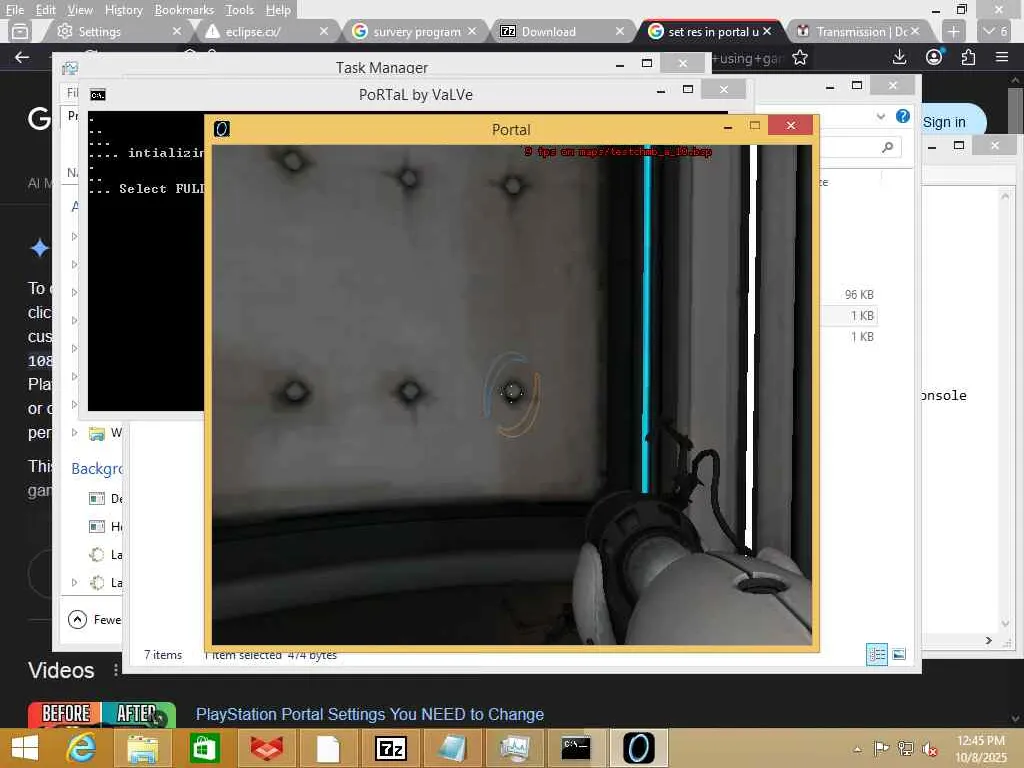This screenshot has height=768, width=1024.
Task: Click the down arrow of the vertical scrollbar in the window showing 'onsole'
Action: coord(1005,624)
